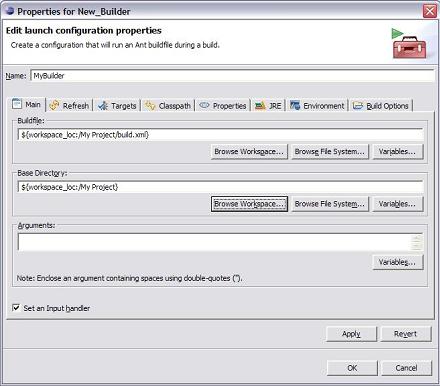Viewport: 440px width, 386px height.
Task: Open the Environment tab
Action: [x=317, y=106]
